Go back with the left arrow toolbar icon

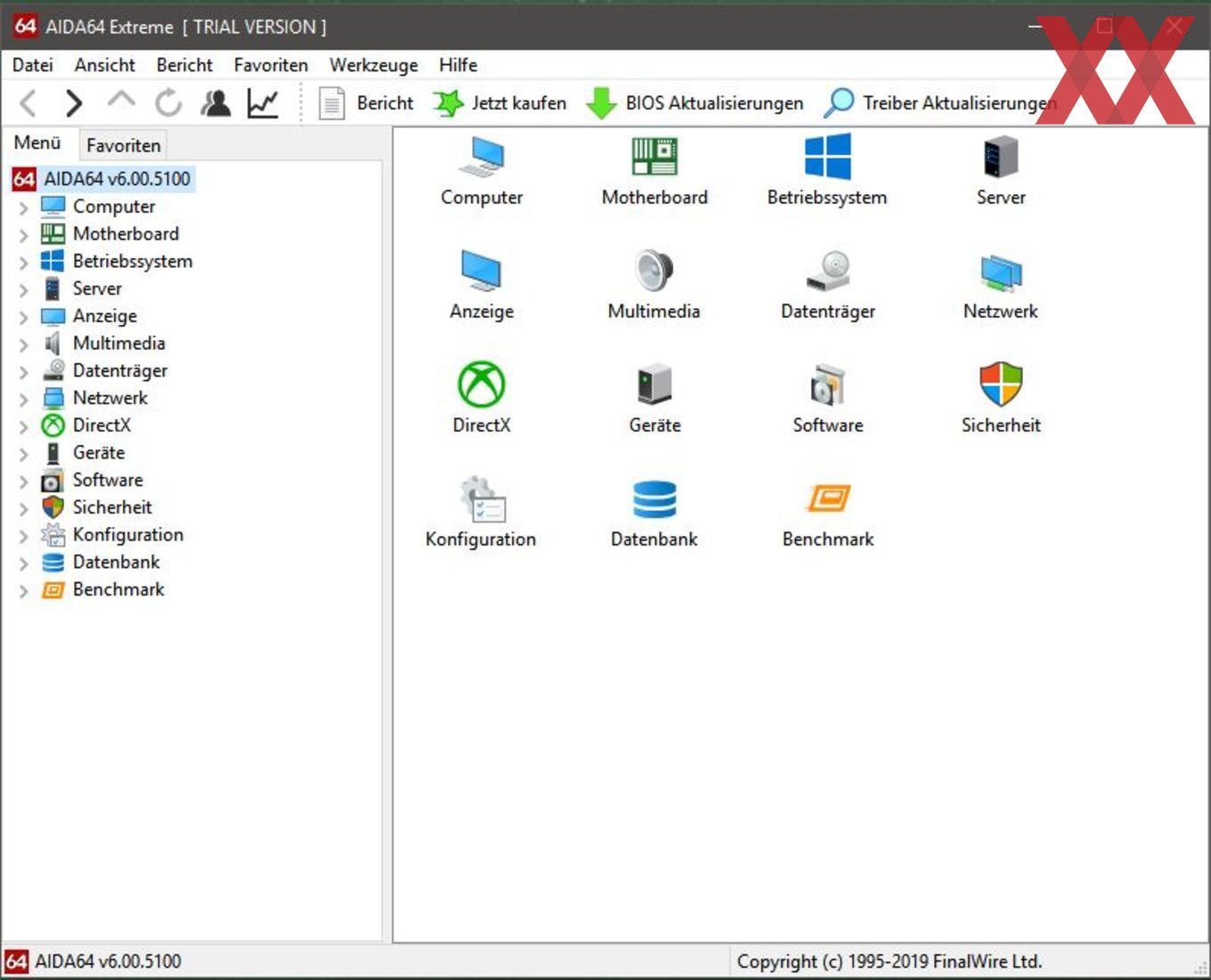[28, 103]
